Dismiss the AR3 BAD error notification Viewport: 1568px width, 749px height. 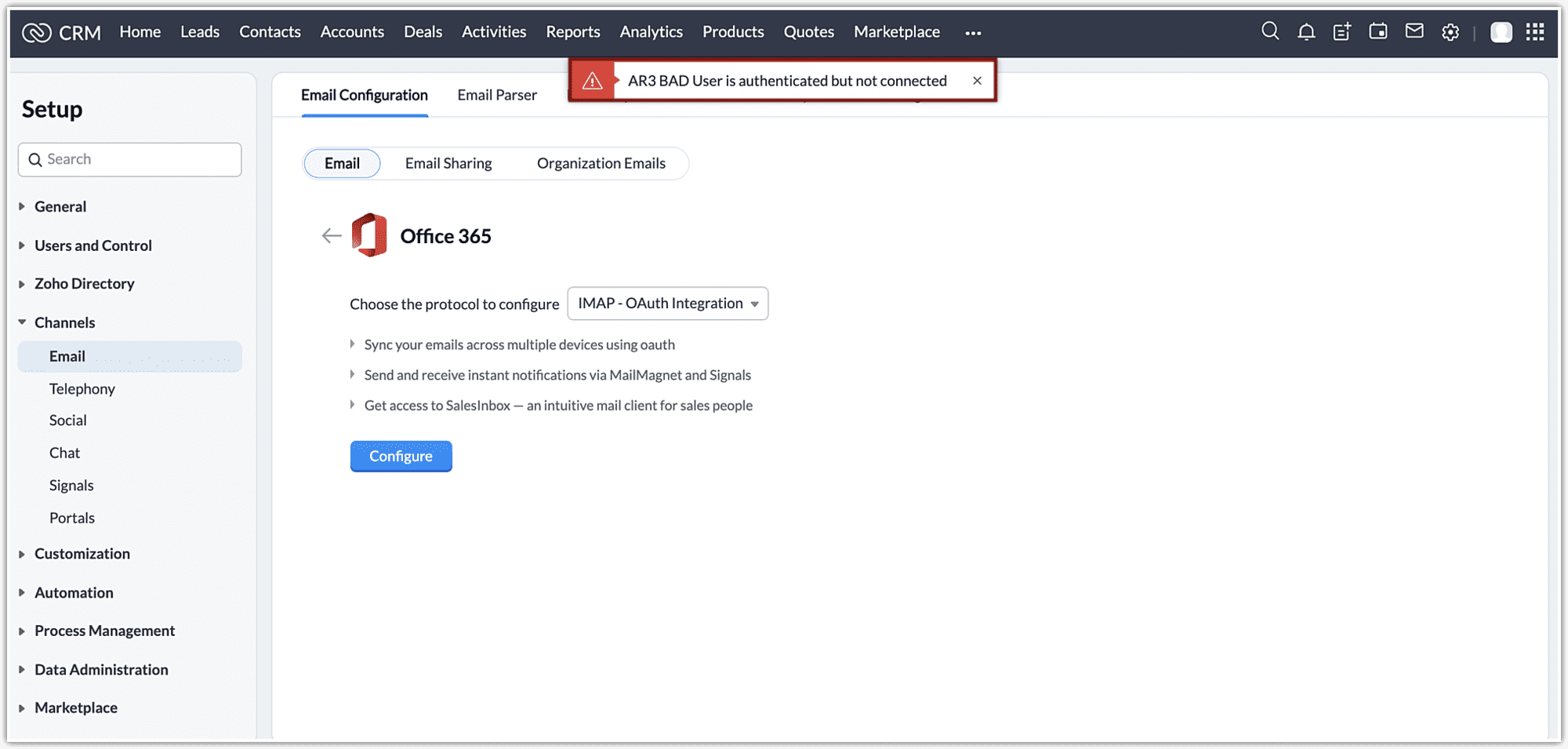pyautogui.click(x=977, y=81)
